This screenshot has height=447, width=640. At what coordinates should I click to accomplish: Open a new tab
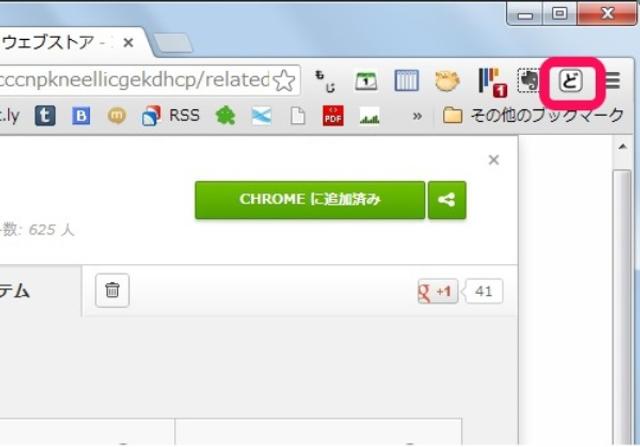point(173,43)
